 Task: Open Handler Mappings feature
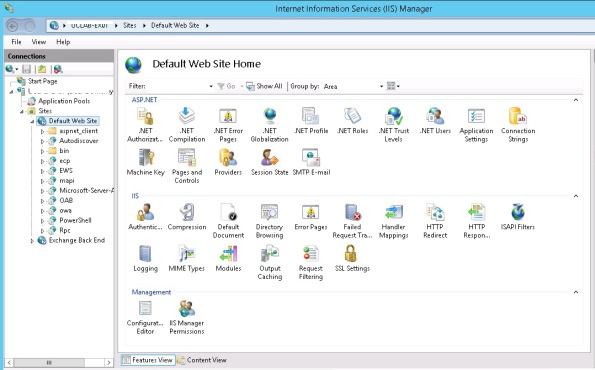click(394, 221)
